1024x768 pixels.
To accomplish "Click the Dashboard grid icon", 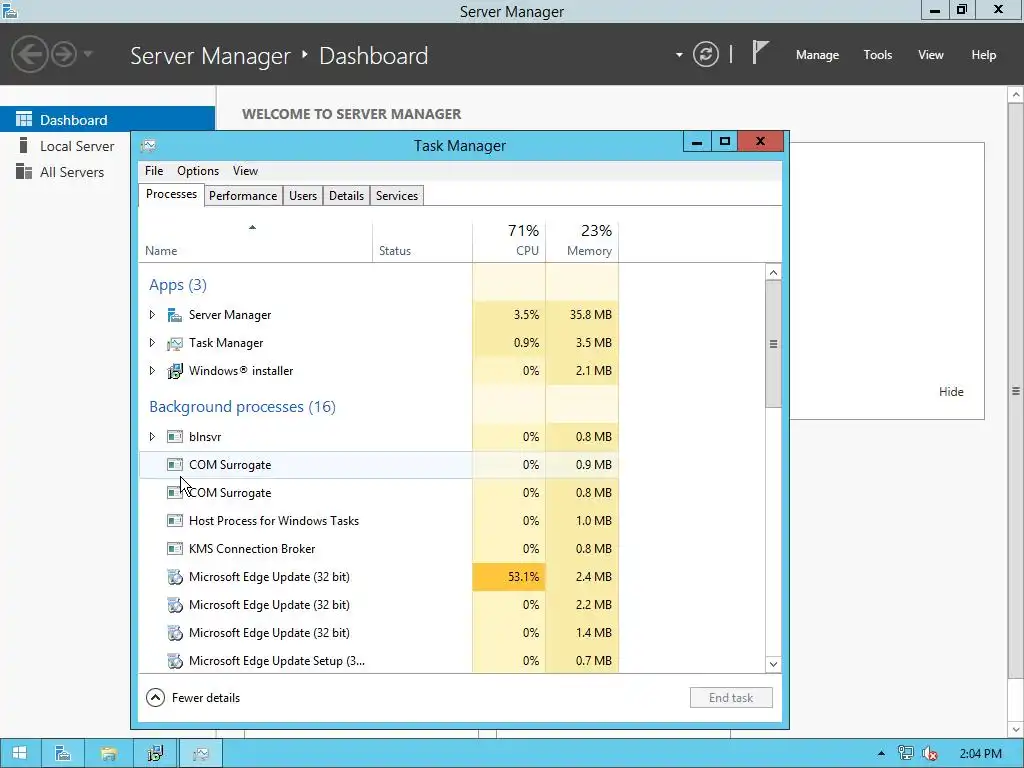I will [x=24, y=119].
